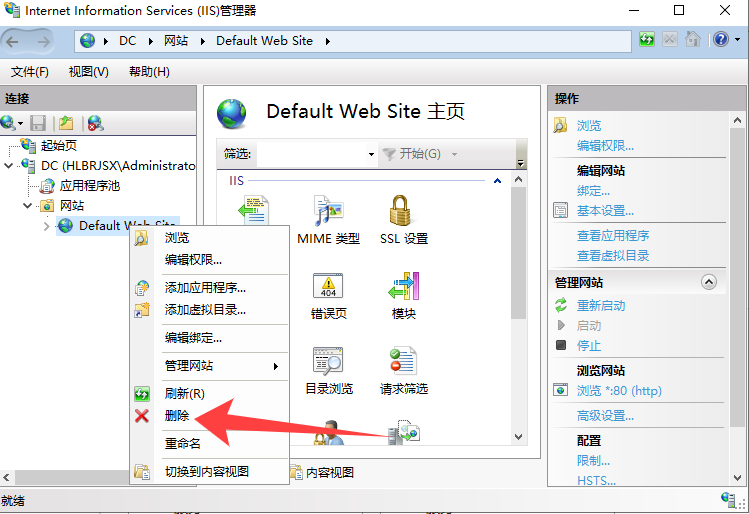749x514 pixels.
Task: Open the 模块 feature icon
Action: pos(403,288)
